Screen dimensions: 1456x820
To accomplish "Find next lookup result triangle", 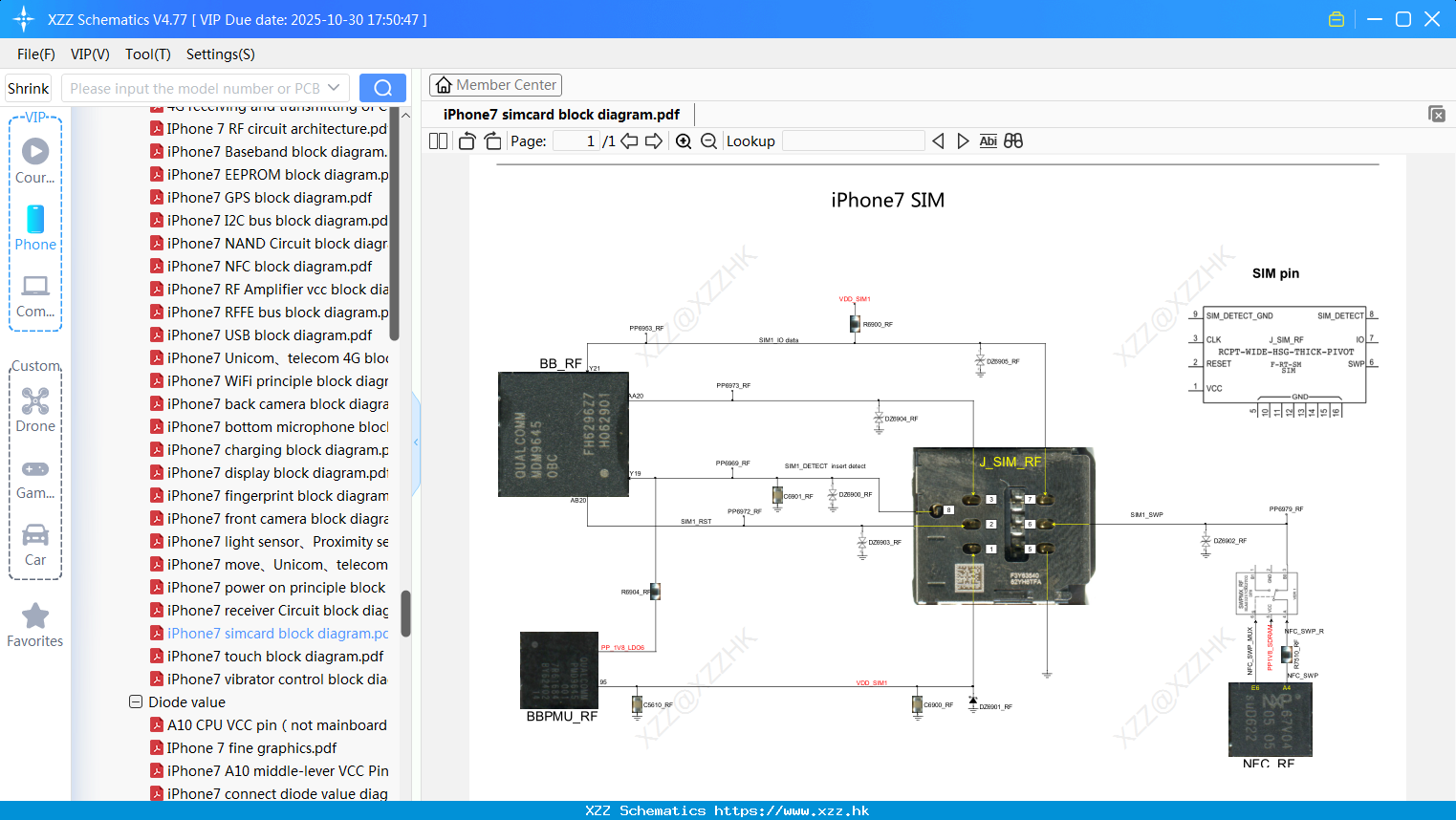I will (x=963, y=141).
